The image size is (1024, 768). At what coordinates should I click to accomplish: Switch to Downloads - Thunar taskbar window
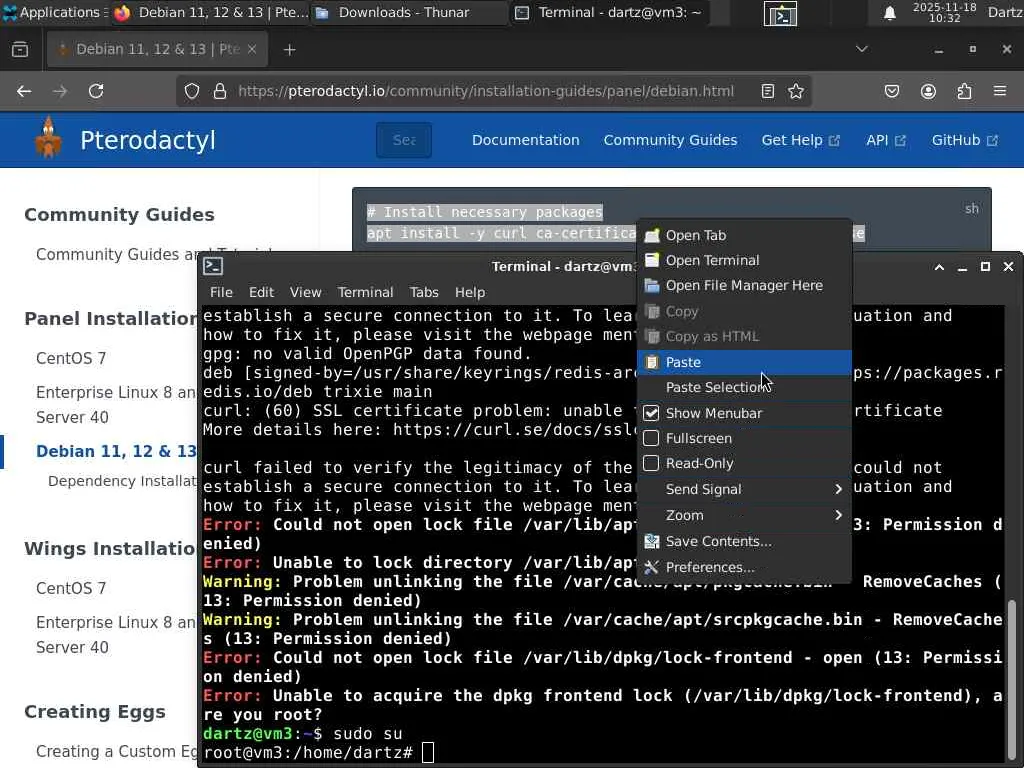tap(409, 12)
